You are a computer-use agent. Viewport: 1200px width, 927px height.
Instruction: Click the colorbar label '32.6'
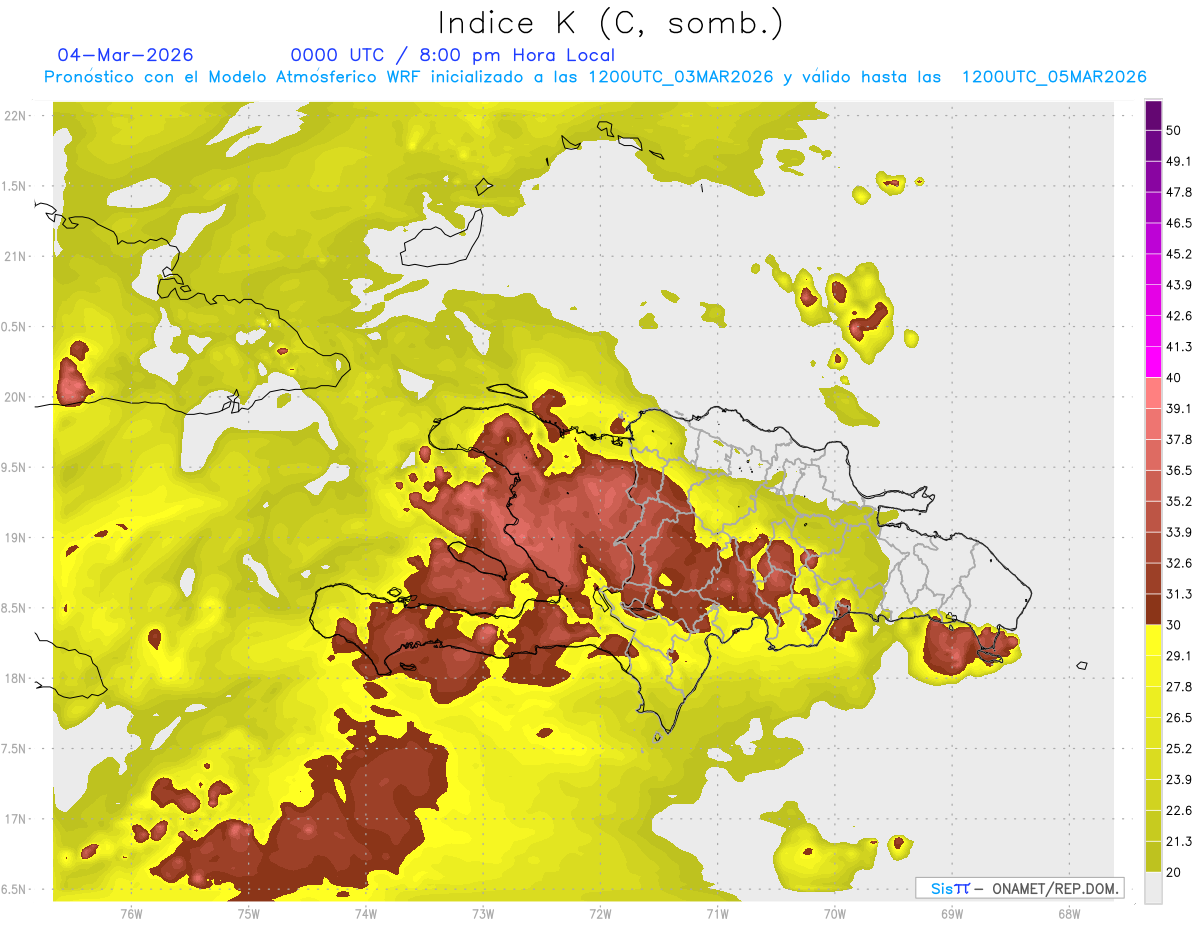pos(1179,563)
